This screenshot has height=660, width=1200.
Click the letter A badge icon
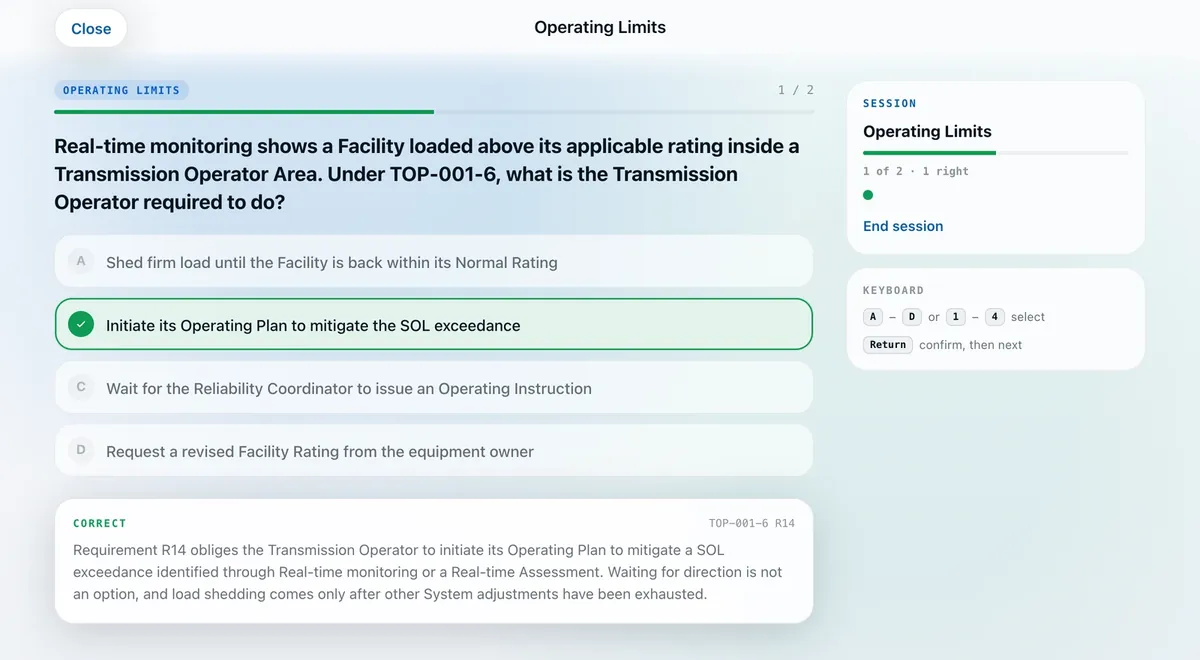click(x=81, y=261)
